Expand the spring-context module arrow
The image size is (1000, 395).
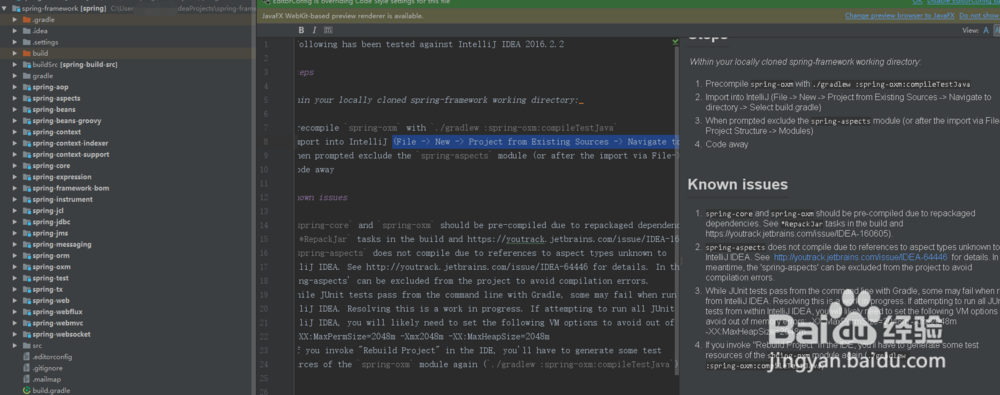[15, 131]
